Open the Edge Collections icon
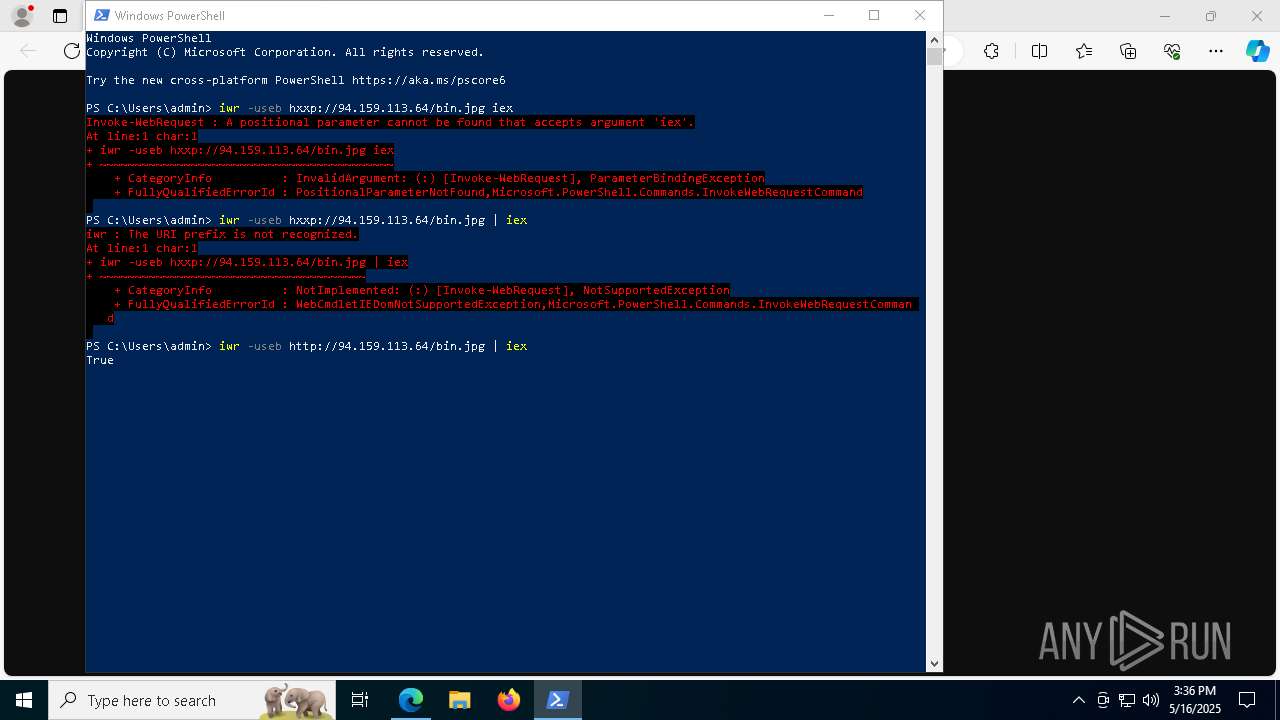This screenshot has width=1280, height=720. click(1128, 51)
